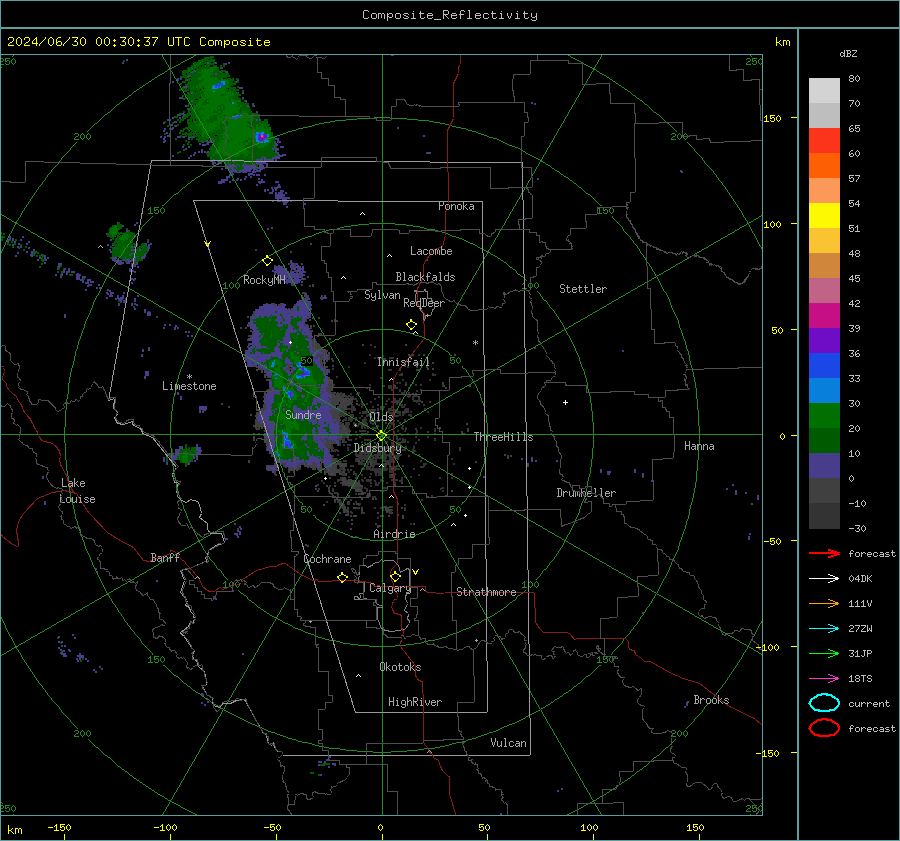Click the Blackfalds label
Image resolution: width=900 pixels, height=841 pixels.
[425, 277]
